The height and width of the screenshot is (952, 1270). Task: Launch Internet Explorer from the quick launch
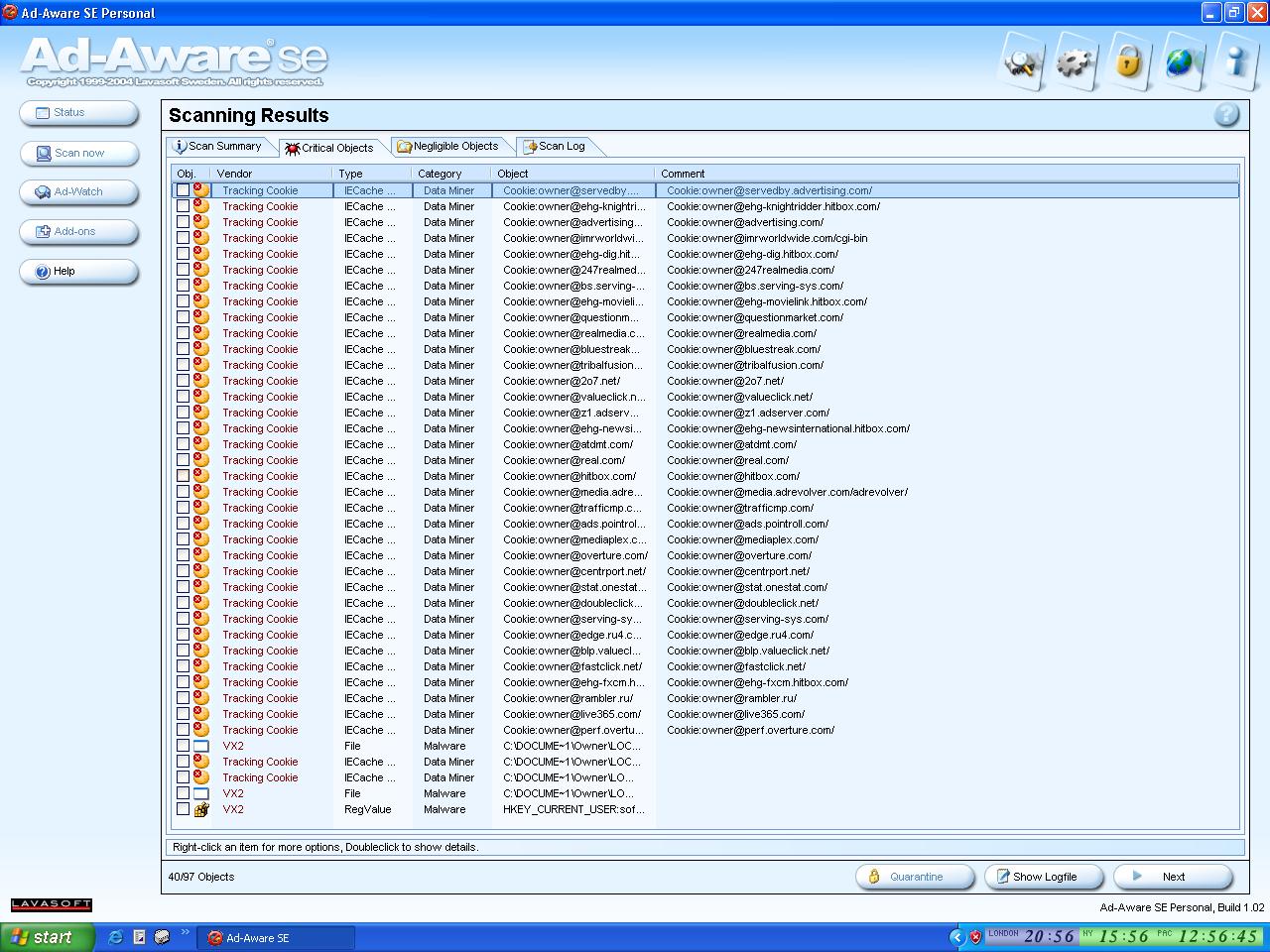(115, 937)
